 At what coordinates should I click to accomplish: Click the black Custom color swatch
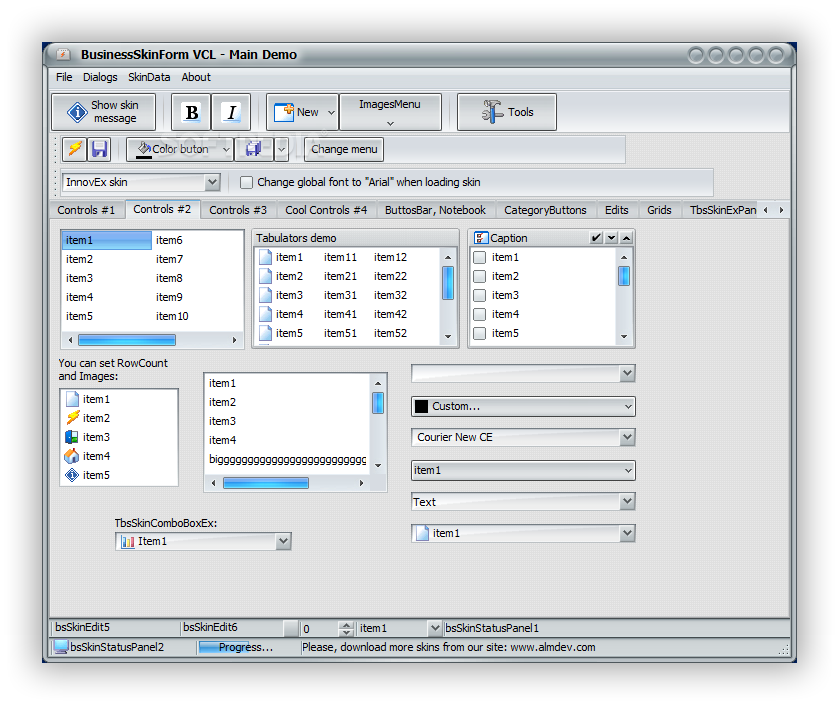tap(422, 407)
